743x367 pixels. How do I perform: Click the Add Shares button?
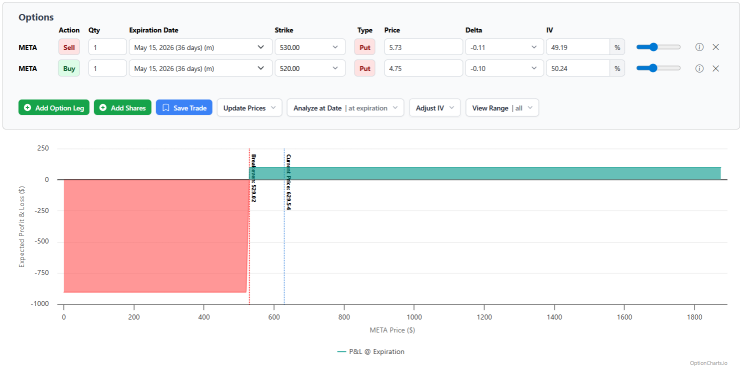pyautogui.click(x=123, y=107)
